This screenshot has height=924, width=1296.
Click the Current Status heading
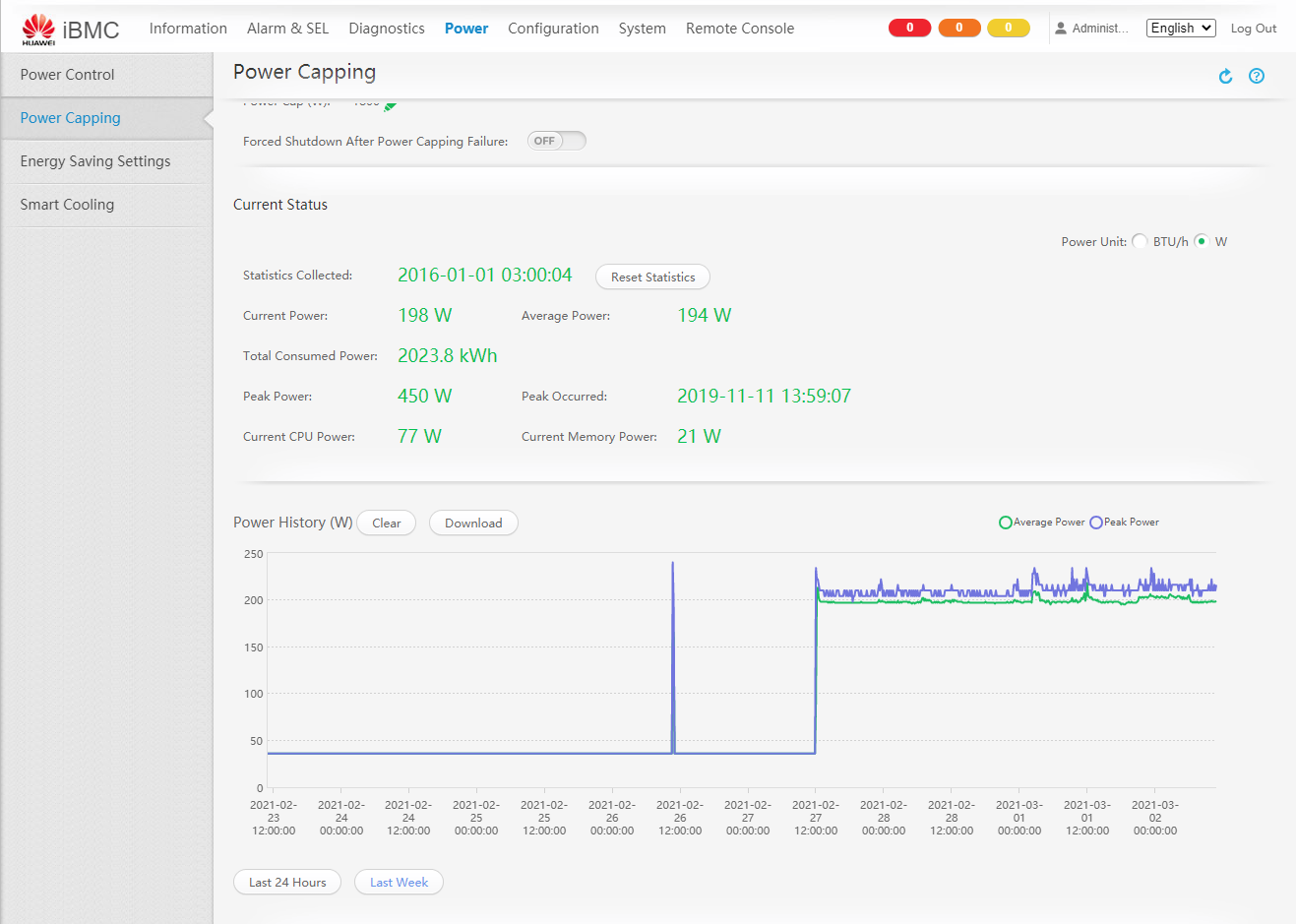click(280, 205)
